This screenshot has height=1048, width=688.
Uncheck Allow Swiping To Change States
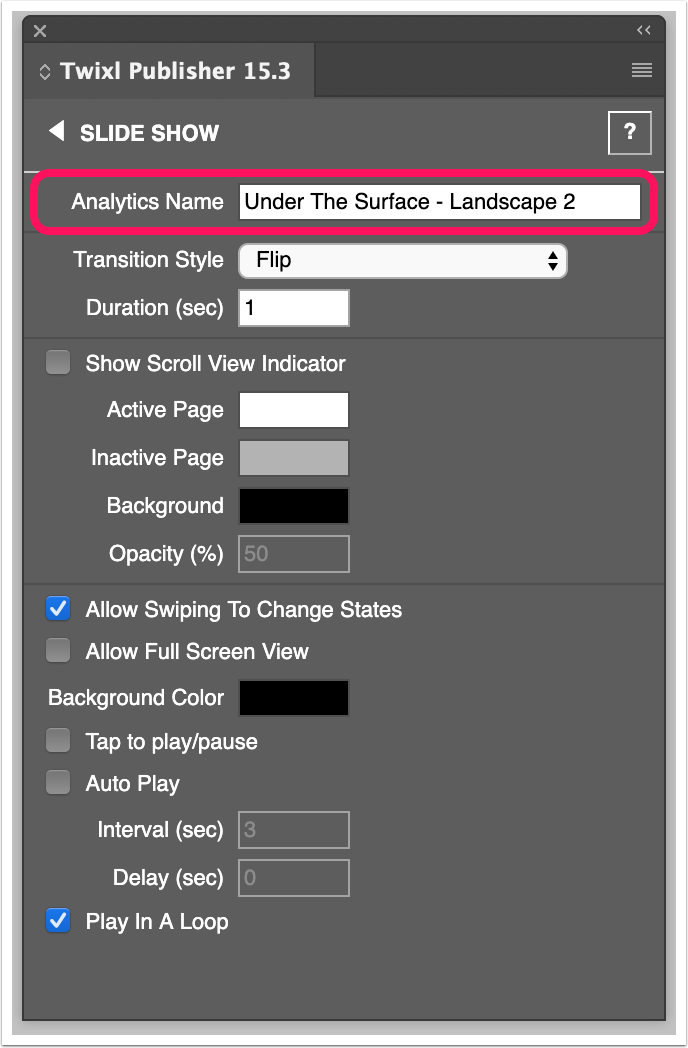click(x=58, y=609)
